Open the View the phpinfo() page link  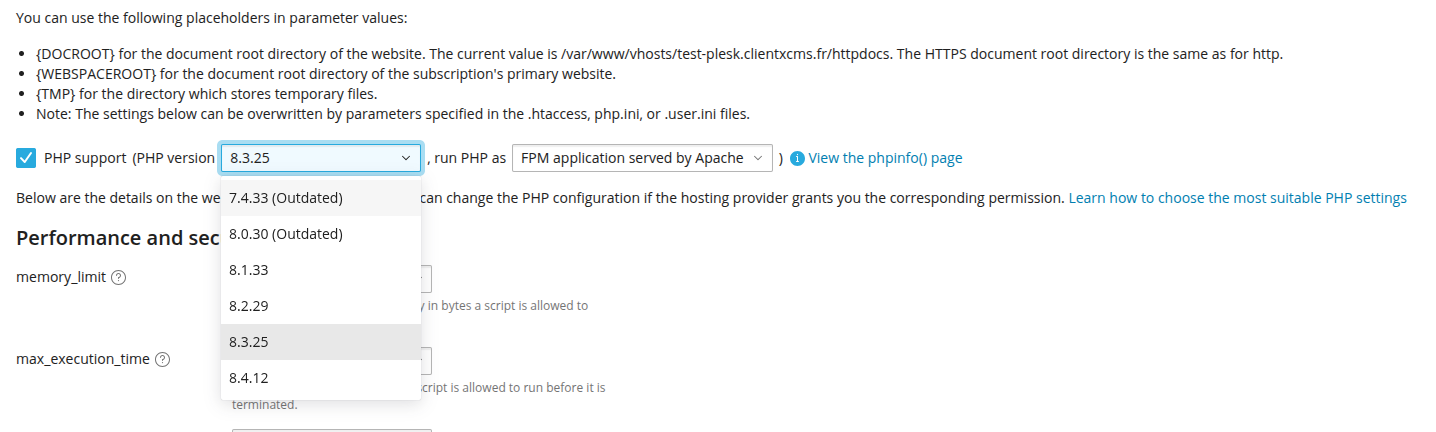885,158
